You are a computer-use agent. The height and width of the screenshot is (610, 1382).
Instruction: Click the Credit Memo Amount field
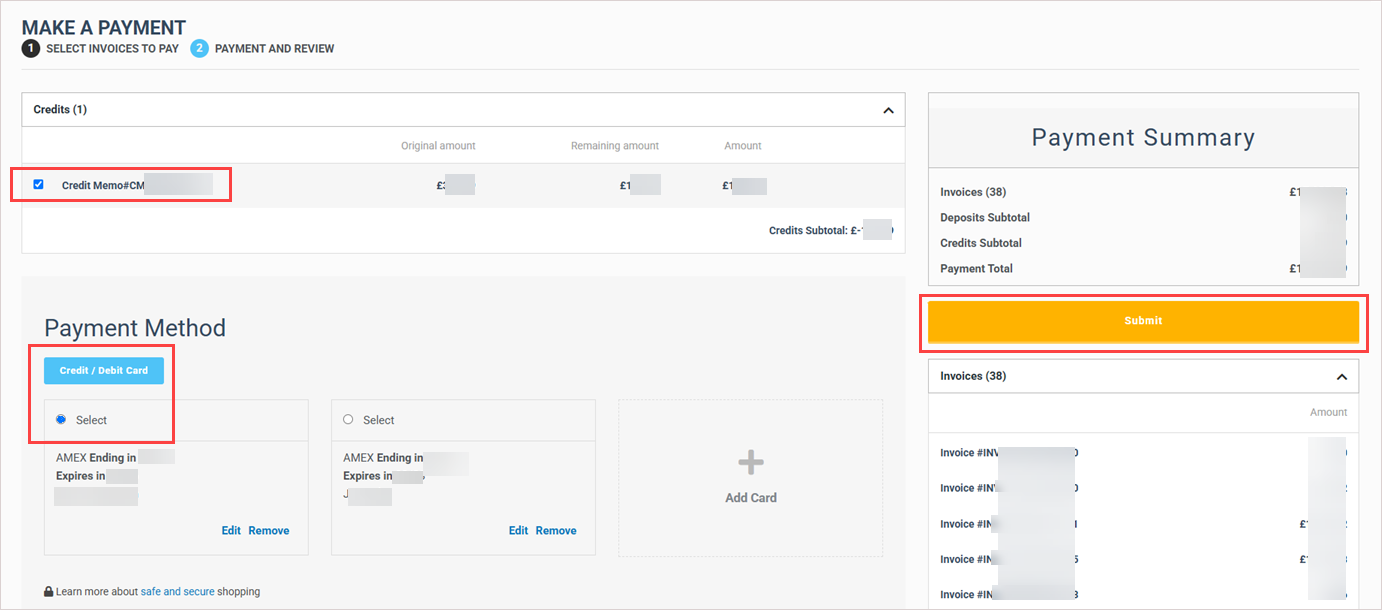coord(743,185)
